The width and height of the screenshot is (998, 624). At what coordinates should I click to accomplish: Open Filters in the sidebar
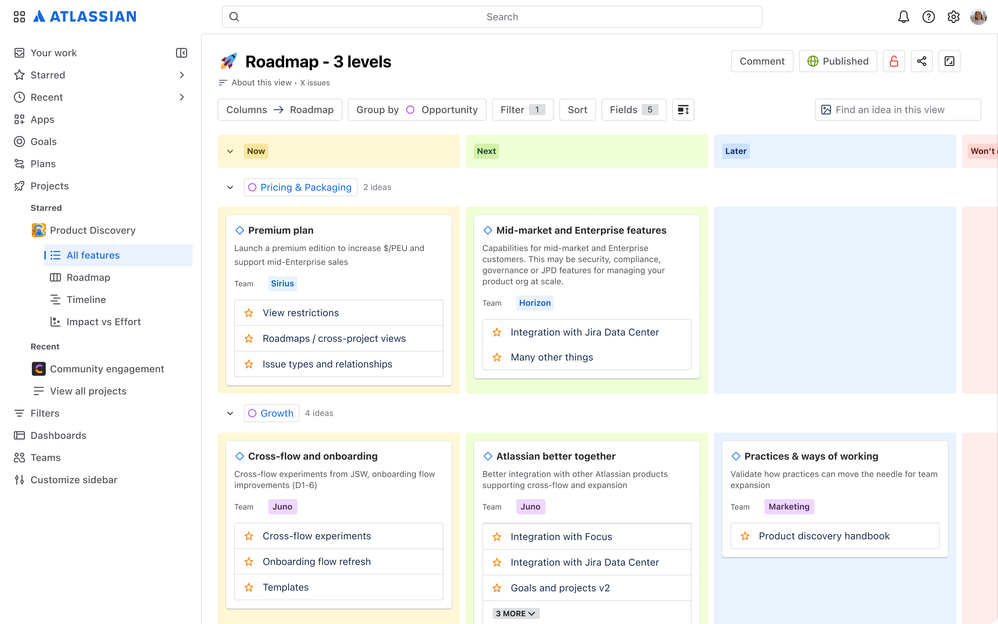tap(45, 413)
